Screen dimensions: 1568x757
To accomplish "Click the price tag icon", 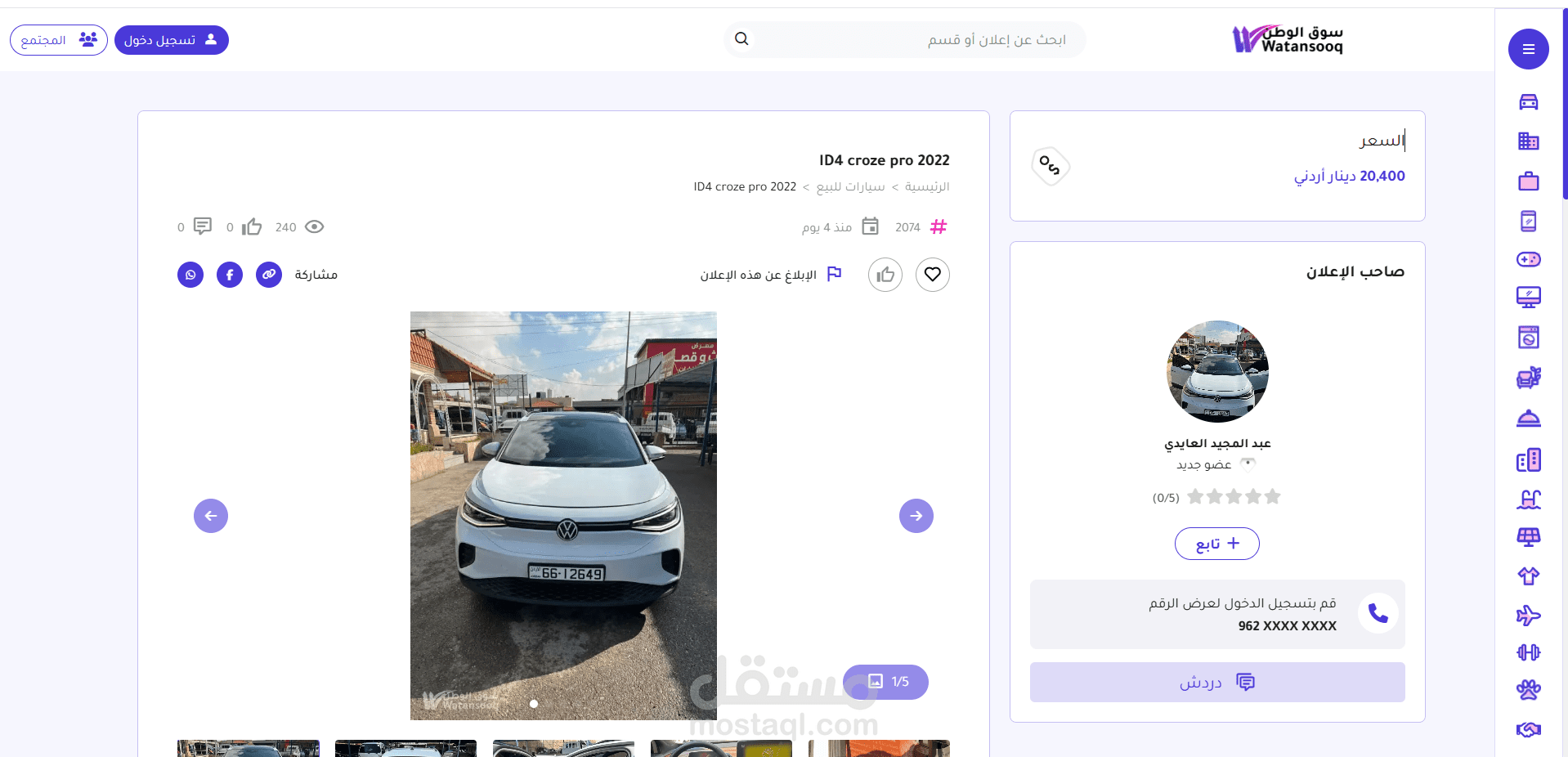I will click(1050, 166).
